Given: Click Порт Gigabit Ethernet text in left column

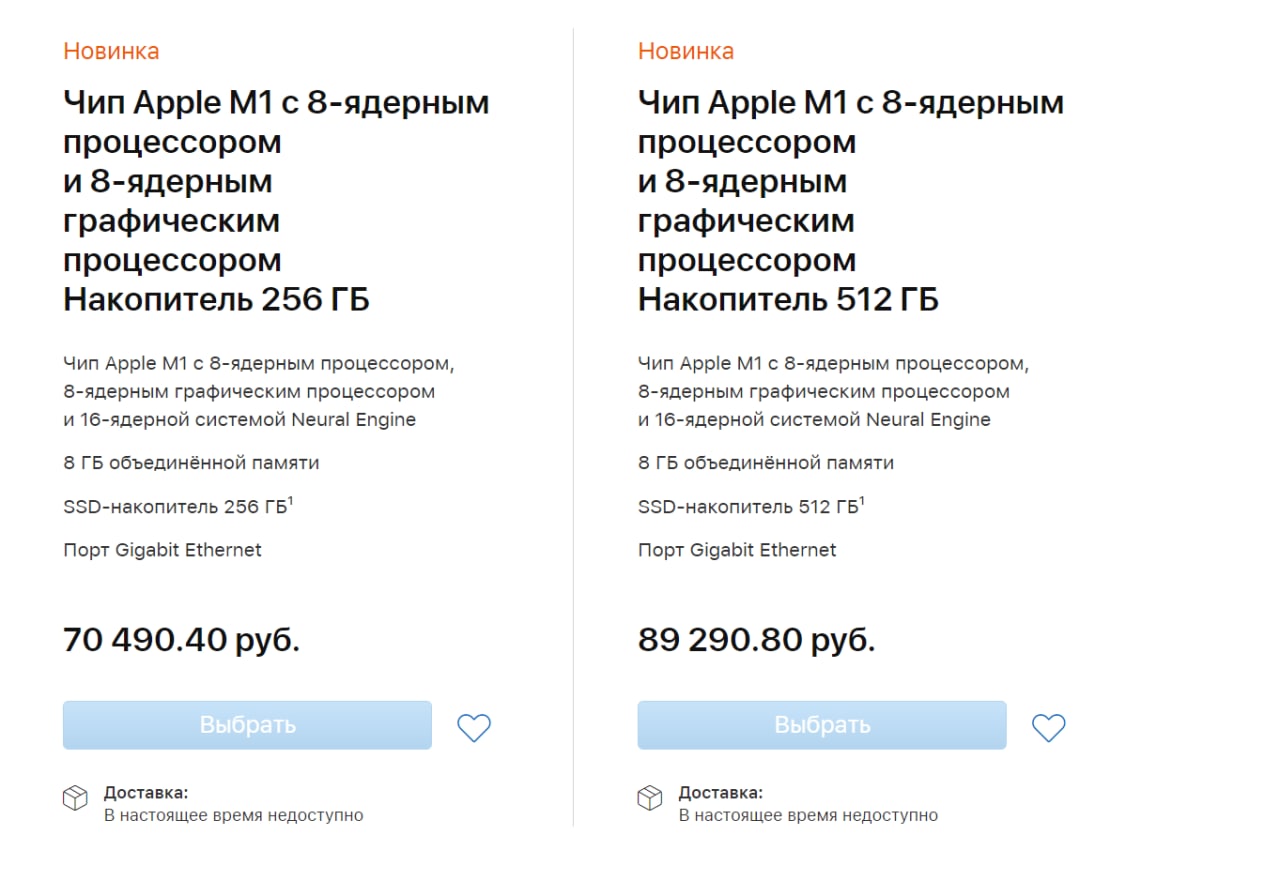Looking at the screenshot, I should 163,550.
